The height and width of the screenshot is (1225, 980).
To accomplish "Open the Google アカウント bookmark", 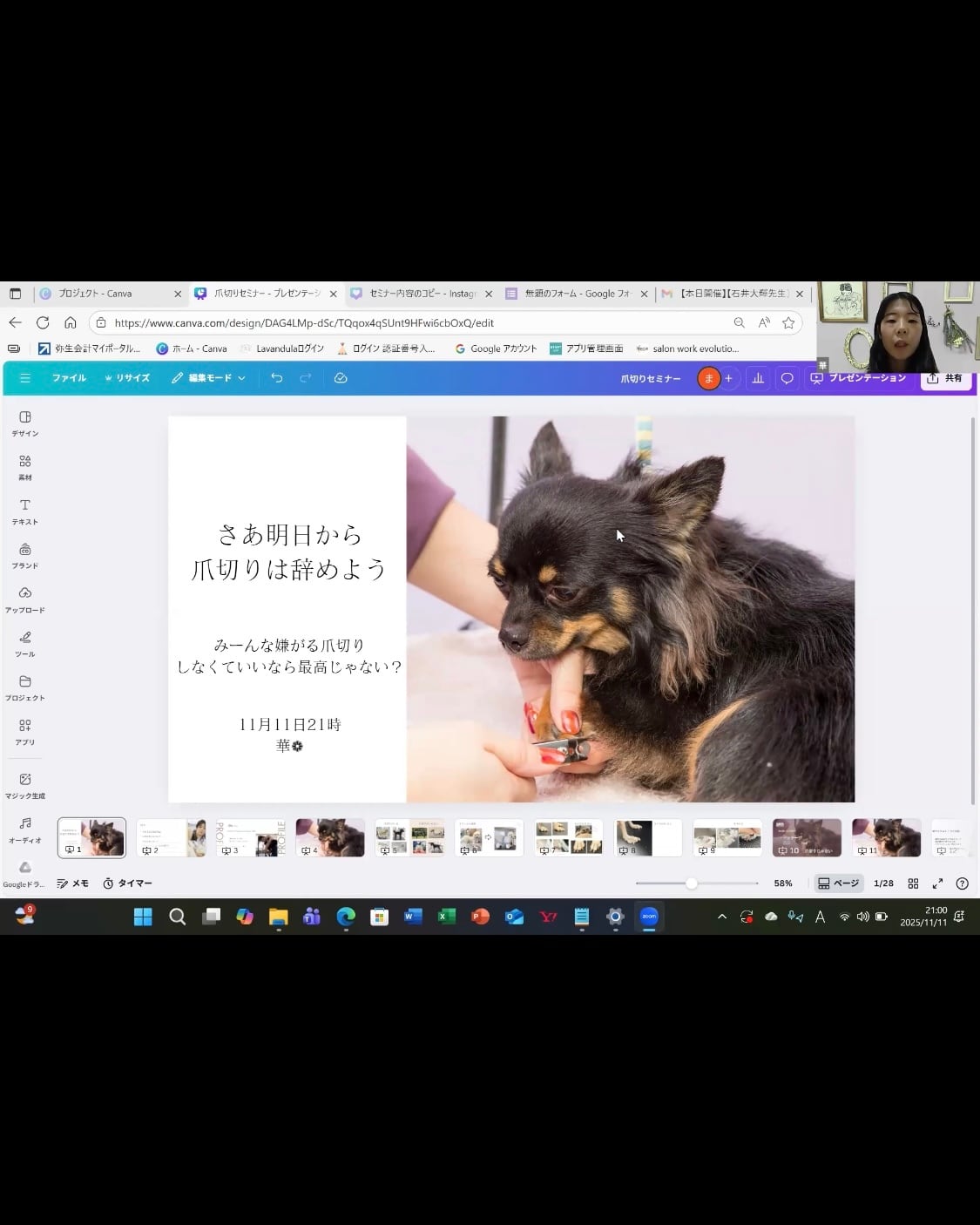I will pyautogui.click(x=497, y=349).
